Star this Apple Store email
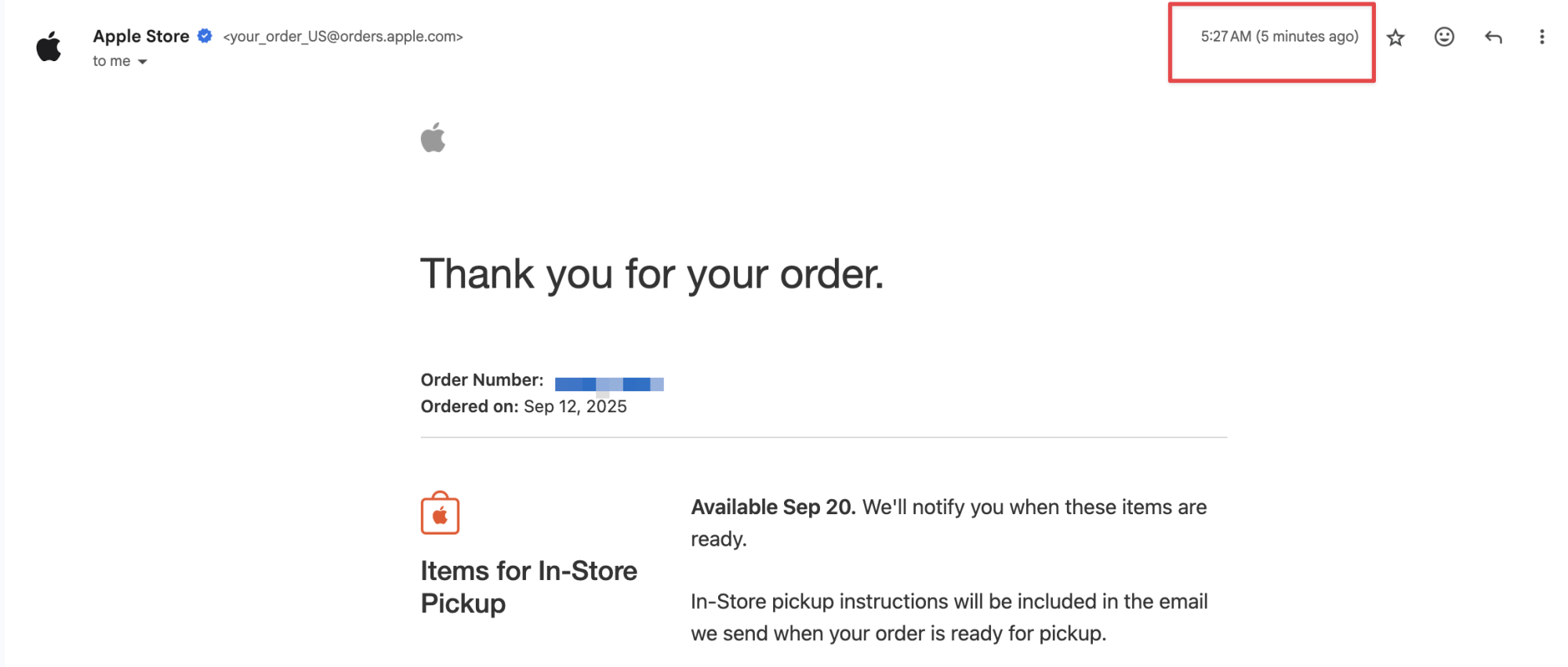The height and width of the screenshot is (667, 1568). [x=1396, y=38]
